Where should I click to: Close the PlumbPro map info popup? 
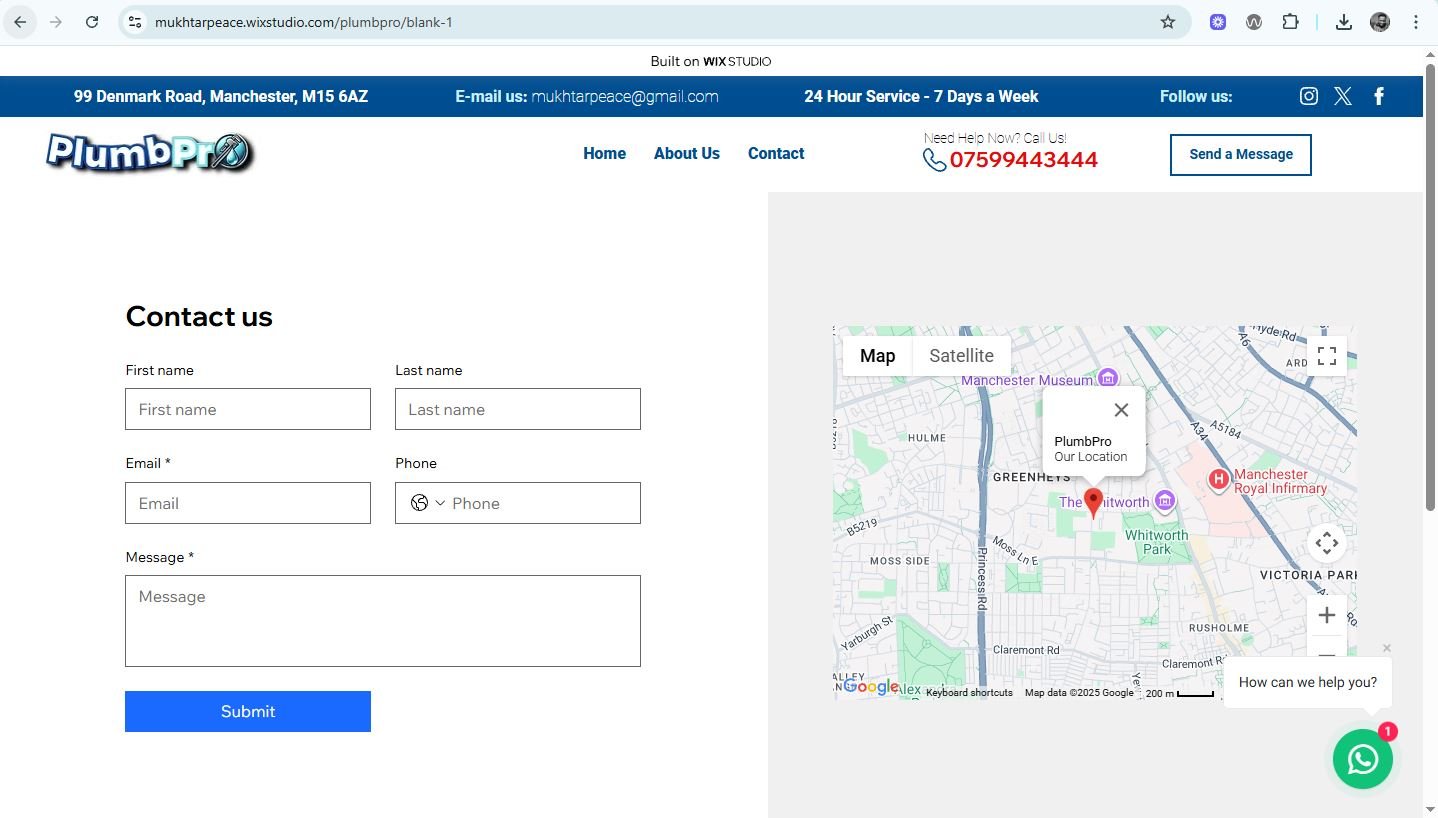pos(1121,410)
